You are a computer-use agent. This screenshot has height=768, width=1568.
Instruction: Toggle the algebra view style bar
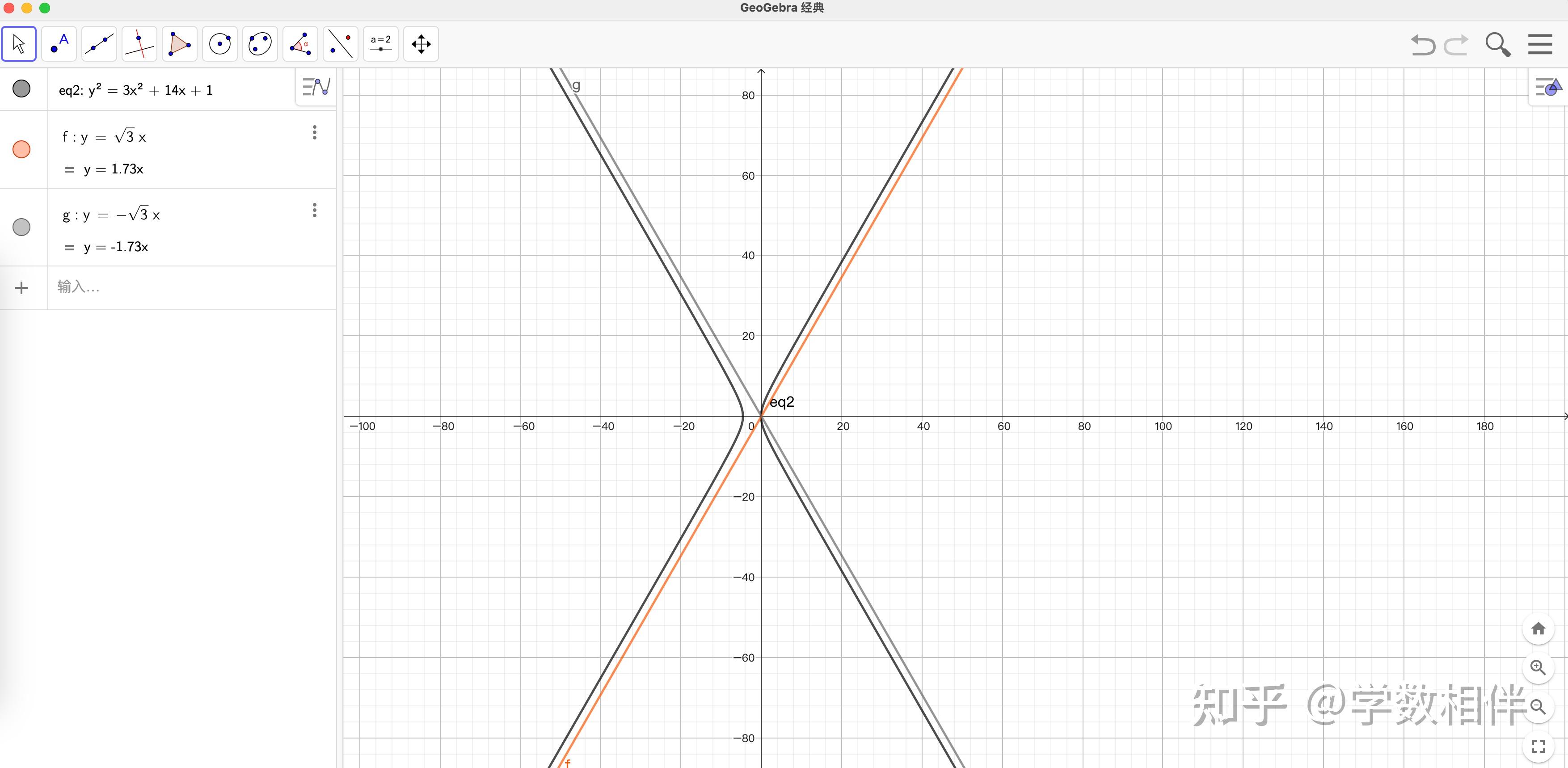(x=316, y=87)
